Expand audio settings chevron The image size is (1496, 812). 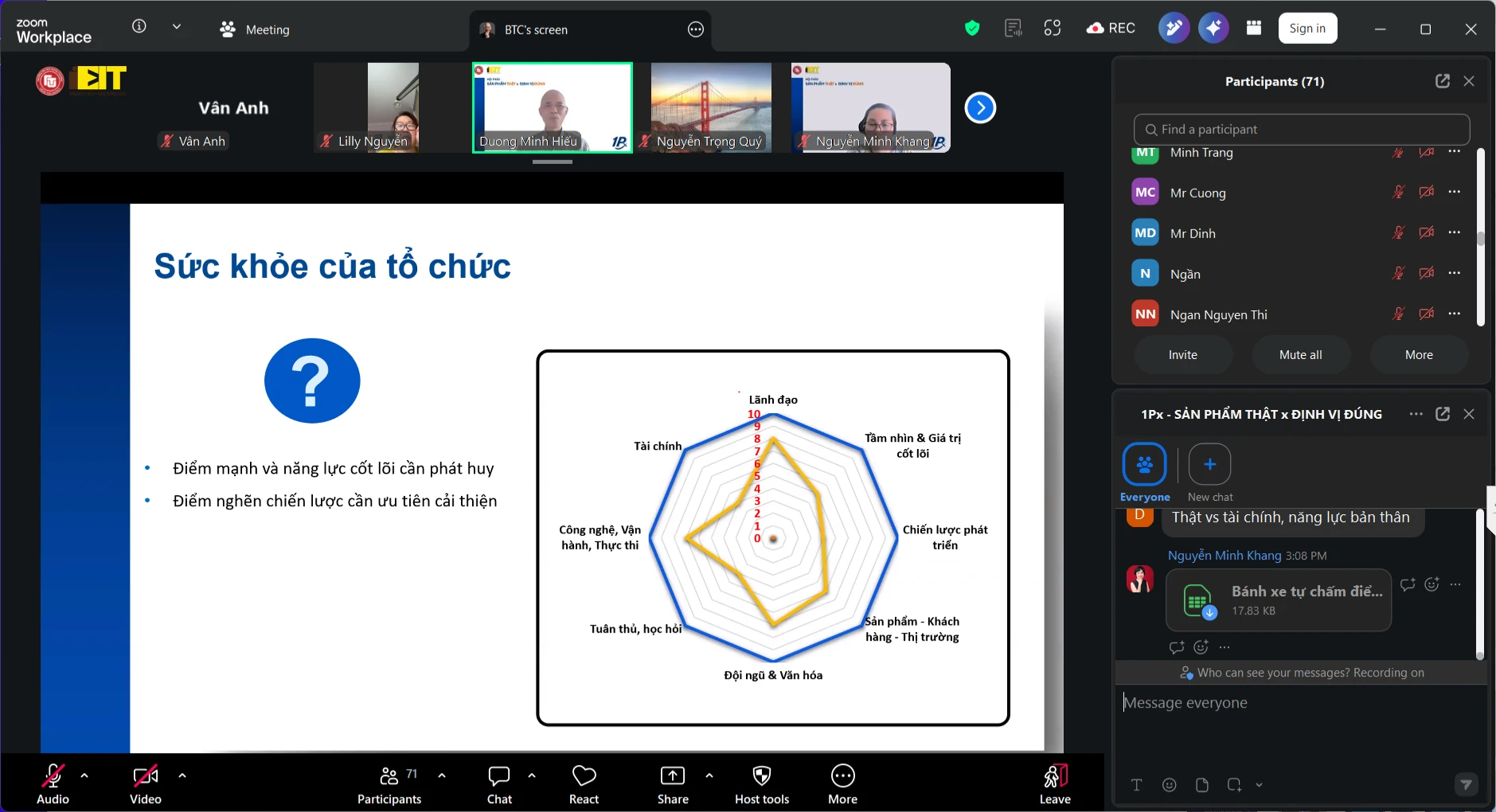pos(84,775)
